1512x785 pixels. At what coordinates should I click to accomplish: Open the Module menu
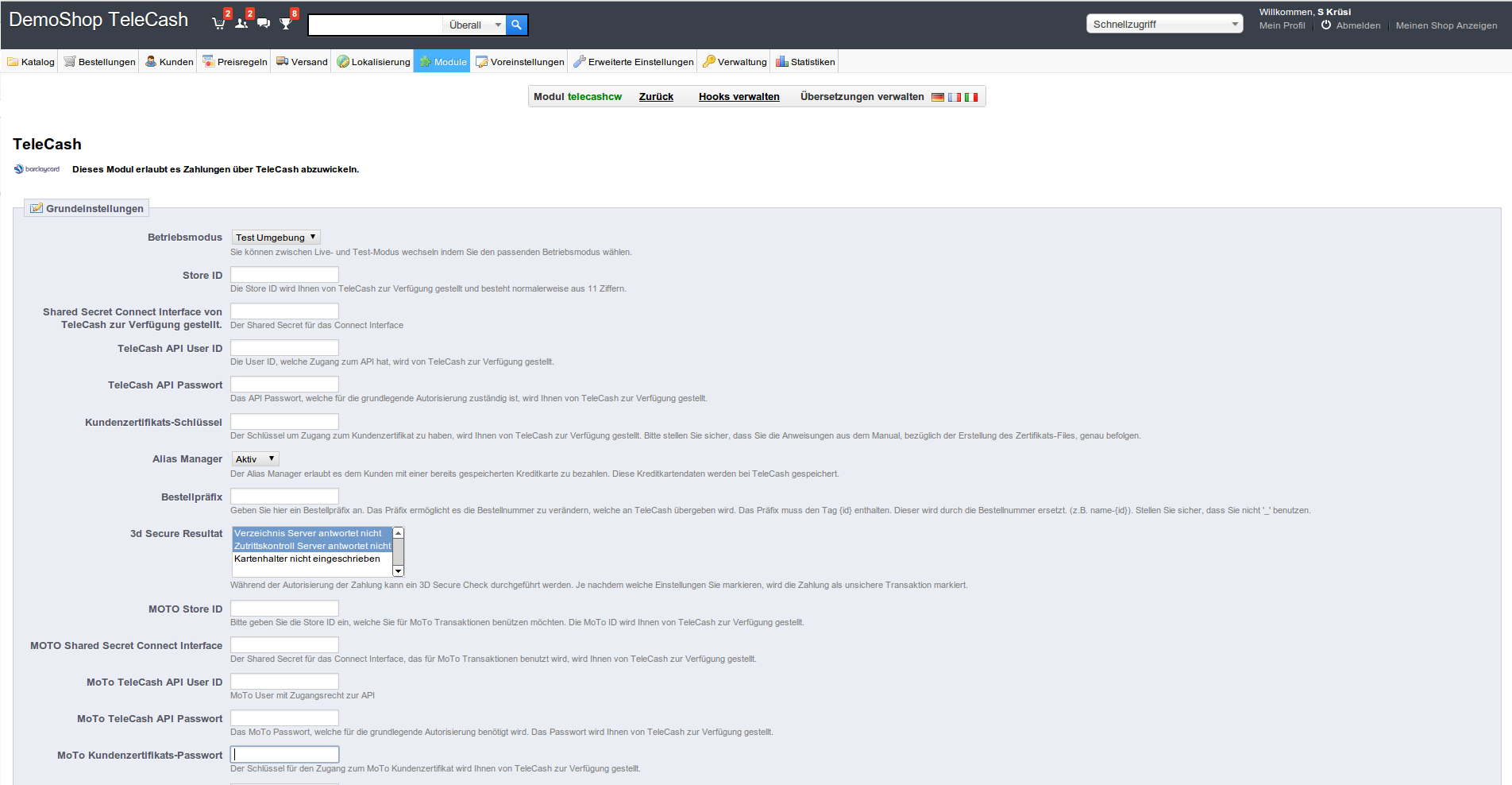point(442,62)
